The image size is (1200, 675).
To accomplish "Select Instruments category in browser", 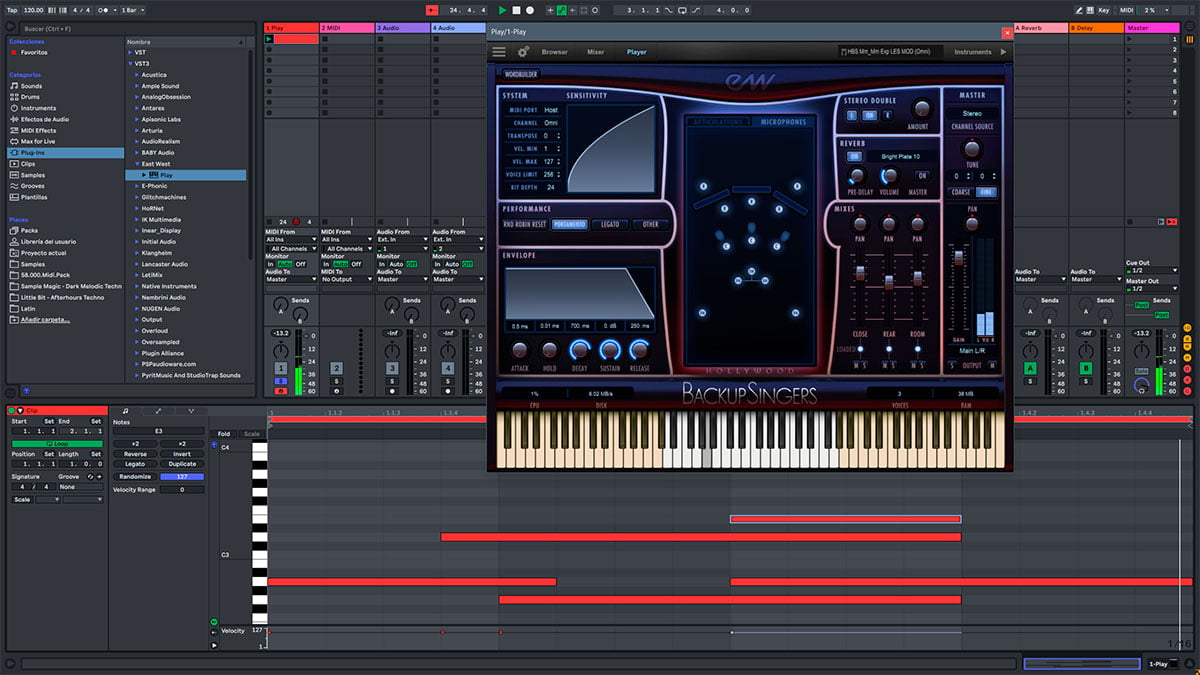I will pos(38,108).
